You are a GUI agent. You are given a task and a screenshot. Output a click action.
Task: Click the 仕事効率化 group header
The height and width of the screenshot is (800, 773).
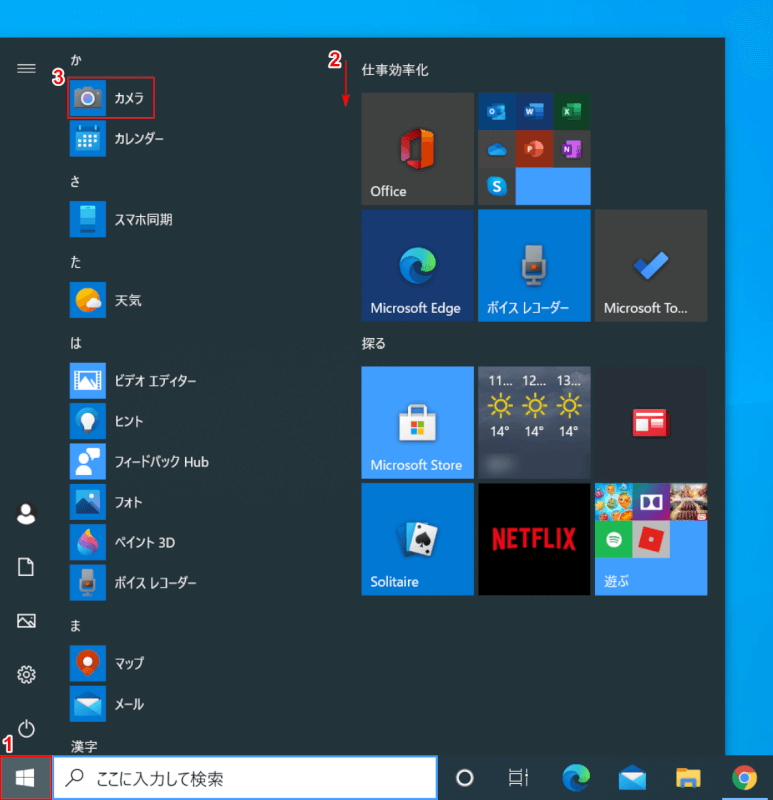395,70
